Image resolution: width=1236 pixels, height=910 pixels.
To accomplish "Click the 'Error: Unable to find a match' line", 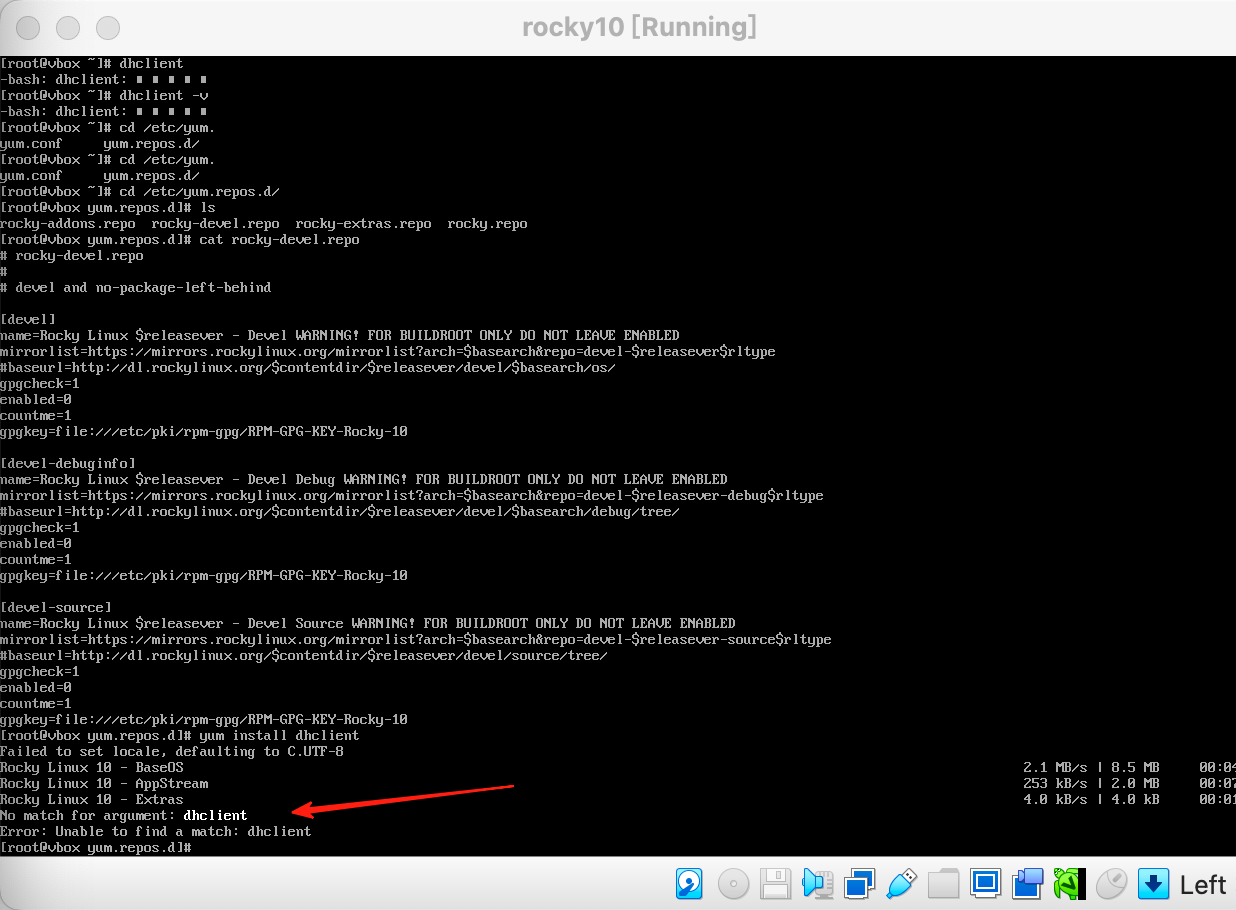I will (156, 831).
